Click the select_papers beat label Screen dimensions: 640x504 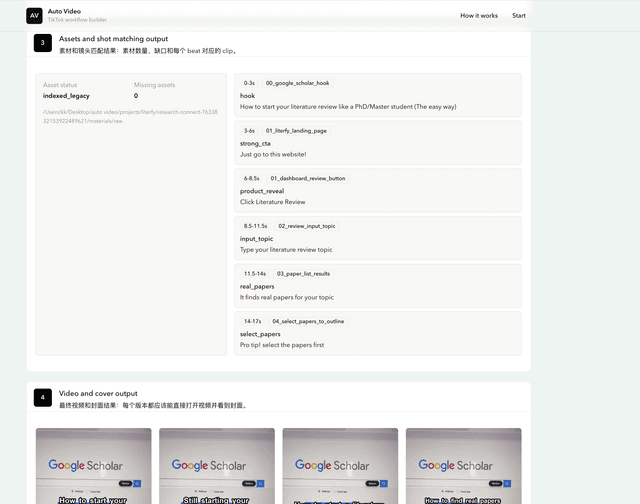point(260,334)
